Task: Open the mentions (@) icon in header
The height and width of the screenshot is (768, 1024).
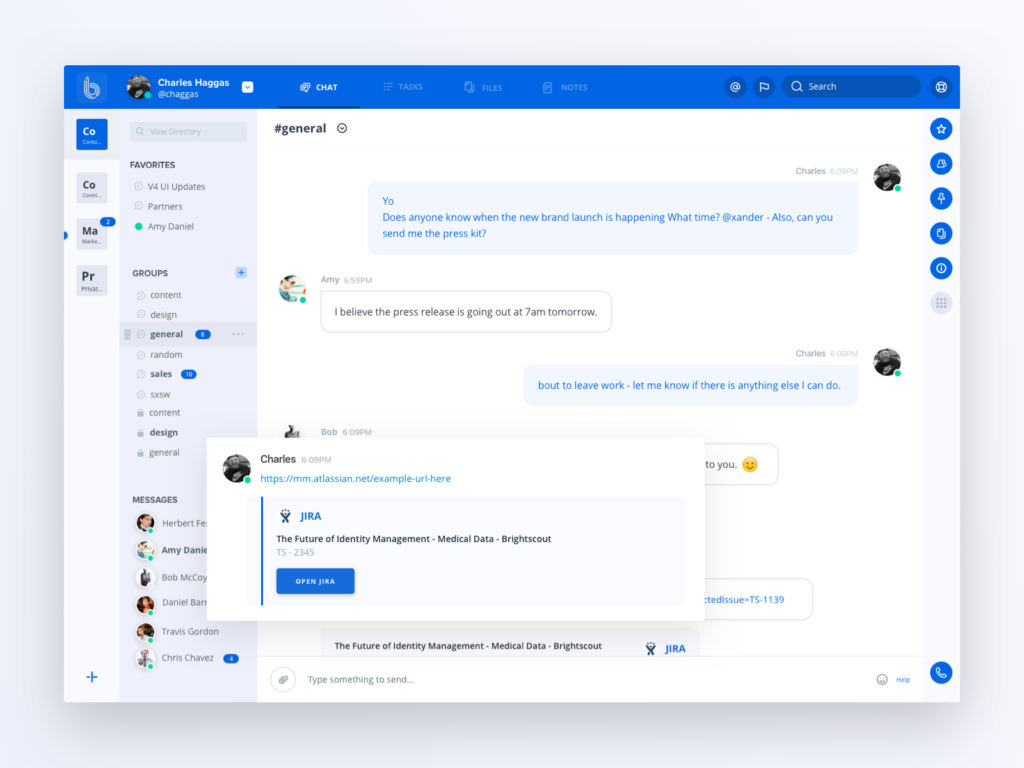Action: click(x=735, y=87)
